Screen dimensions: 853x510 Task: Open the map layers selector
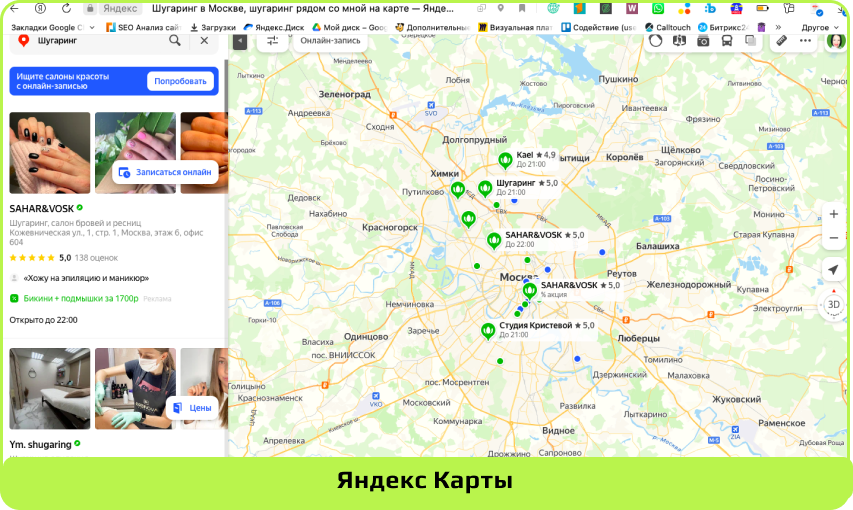pos(750,41)
